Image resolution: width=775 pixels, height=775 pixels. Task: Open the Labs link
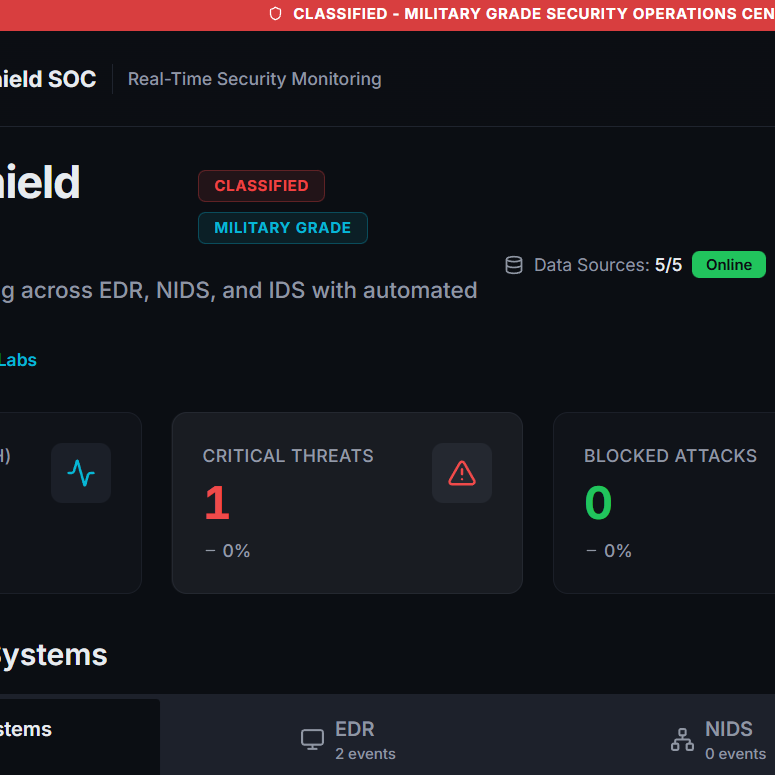[x=18, y=360]
